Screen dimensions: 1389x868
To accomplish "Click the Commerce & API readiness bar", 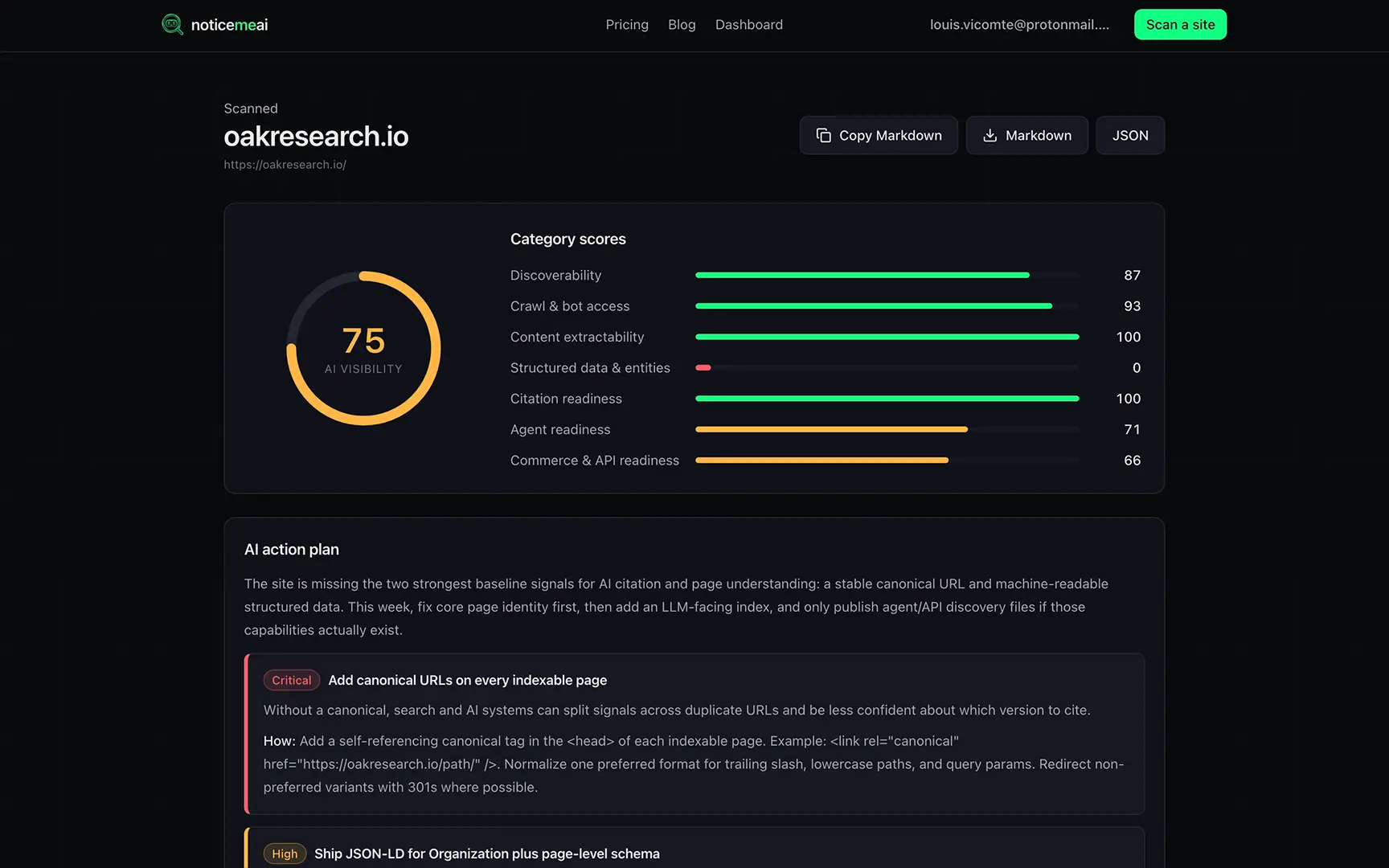I will tap(822, 461).
